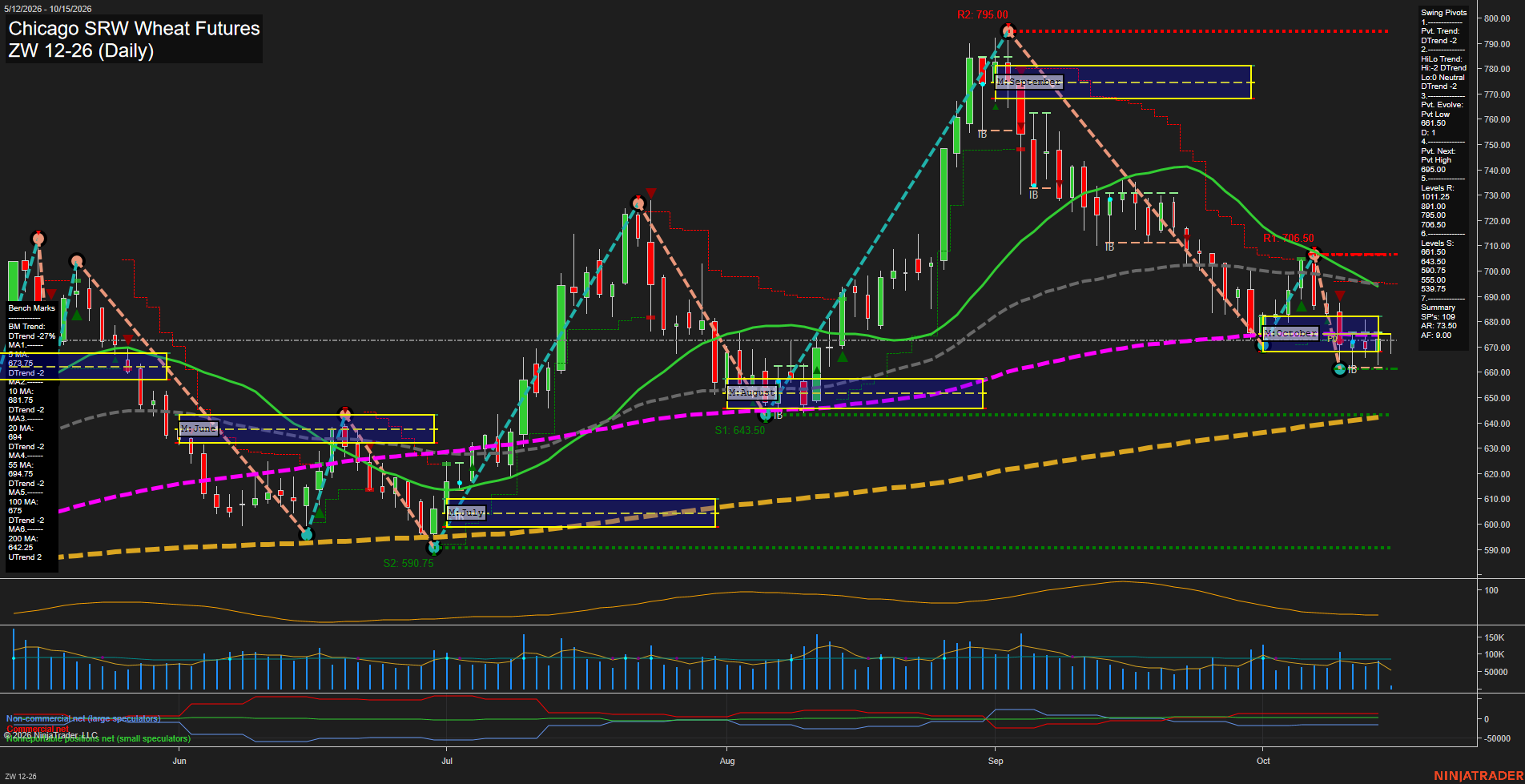
Task: Select the M:September monthly range label
Action: pos(1029,82)
